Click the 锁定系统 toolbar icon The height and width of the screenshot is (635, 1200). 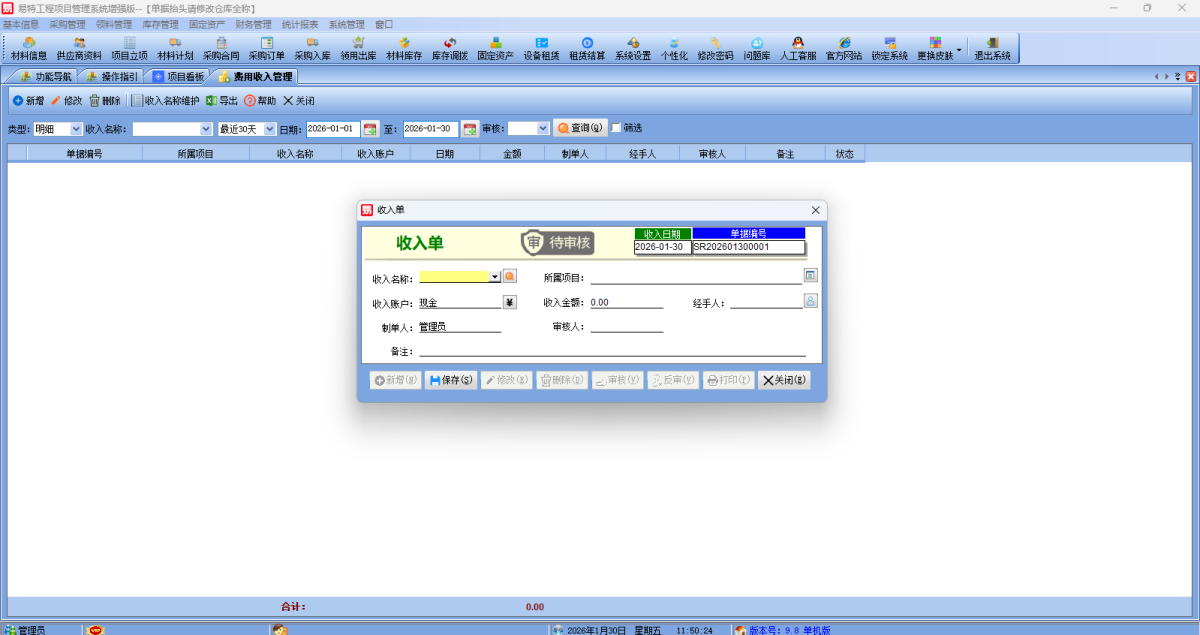tap(889, 48)
